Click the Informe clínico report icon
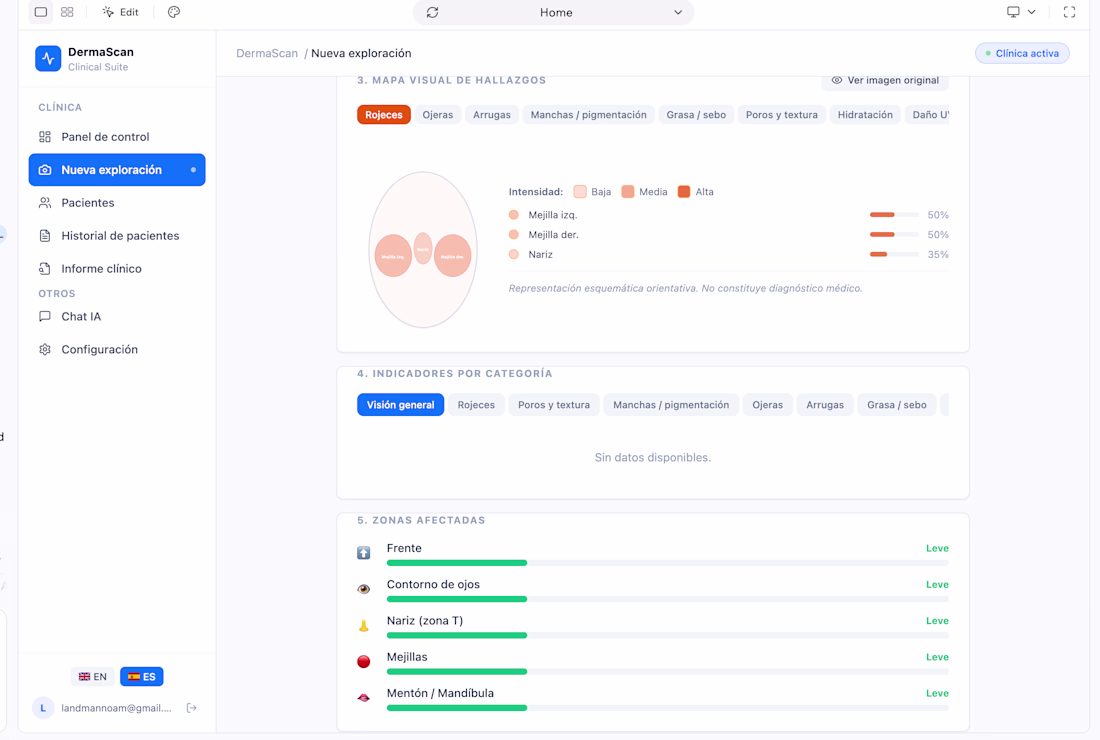The height and width of the screenshot is (740, 1100). 45,269
